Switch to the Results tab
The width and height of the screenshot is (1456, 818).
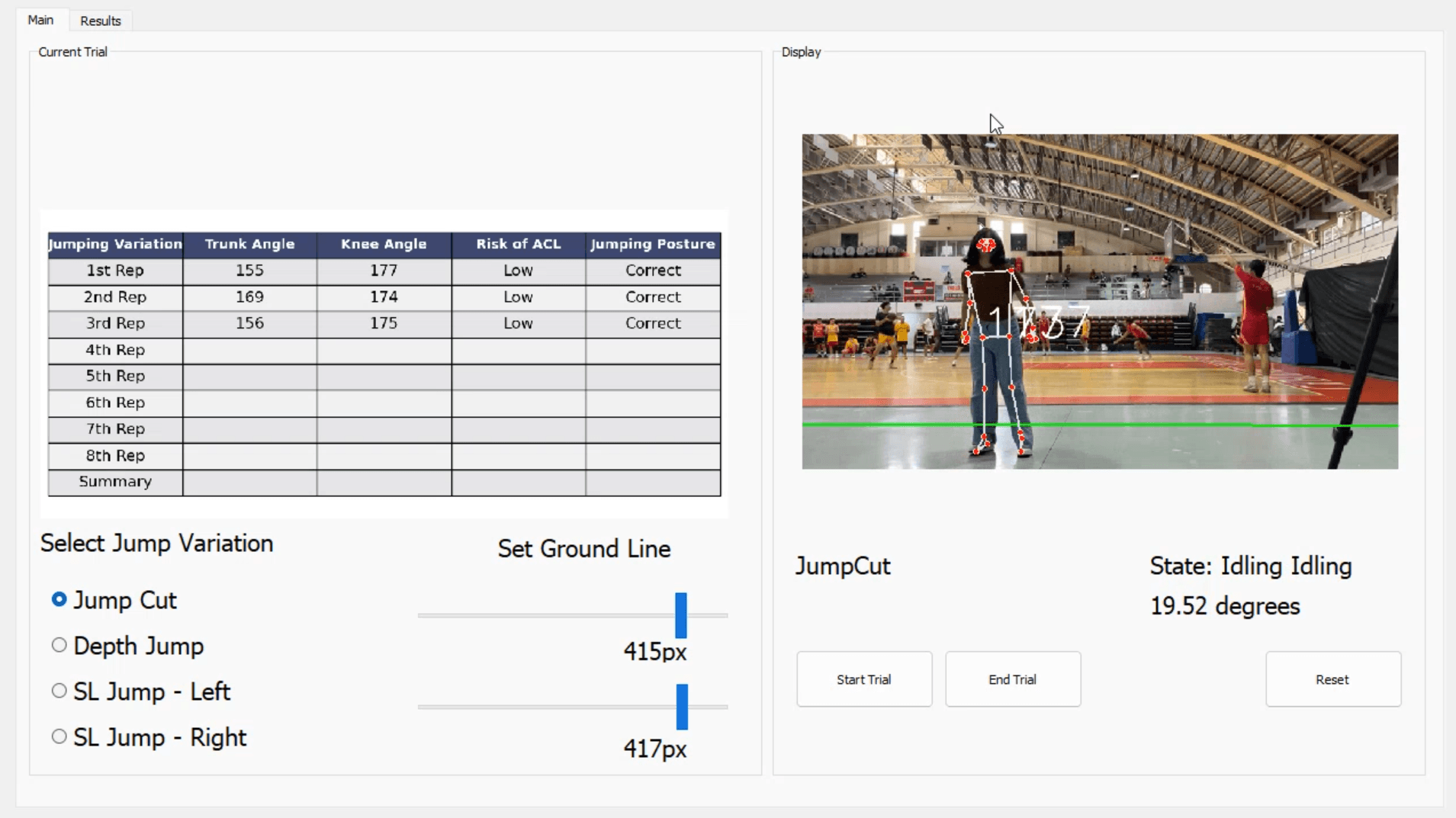(x=100, y=21)
